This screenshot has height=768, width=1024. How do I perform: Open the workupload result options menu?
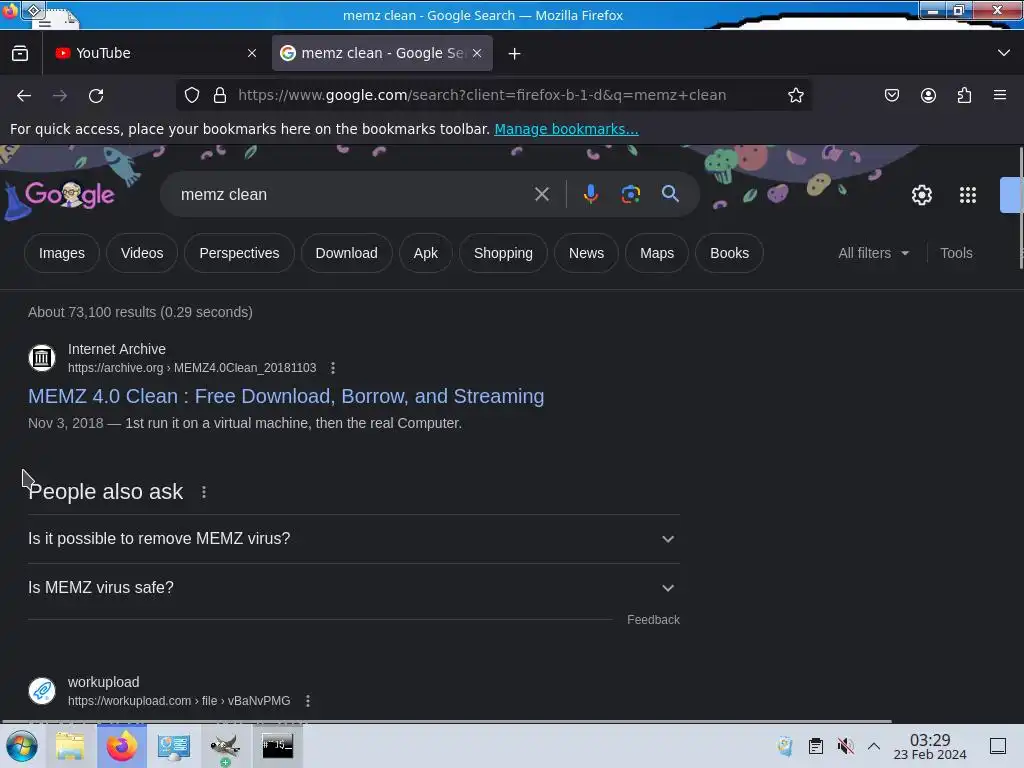click(x=308, y=701)
